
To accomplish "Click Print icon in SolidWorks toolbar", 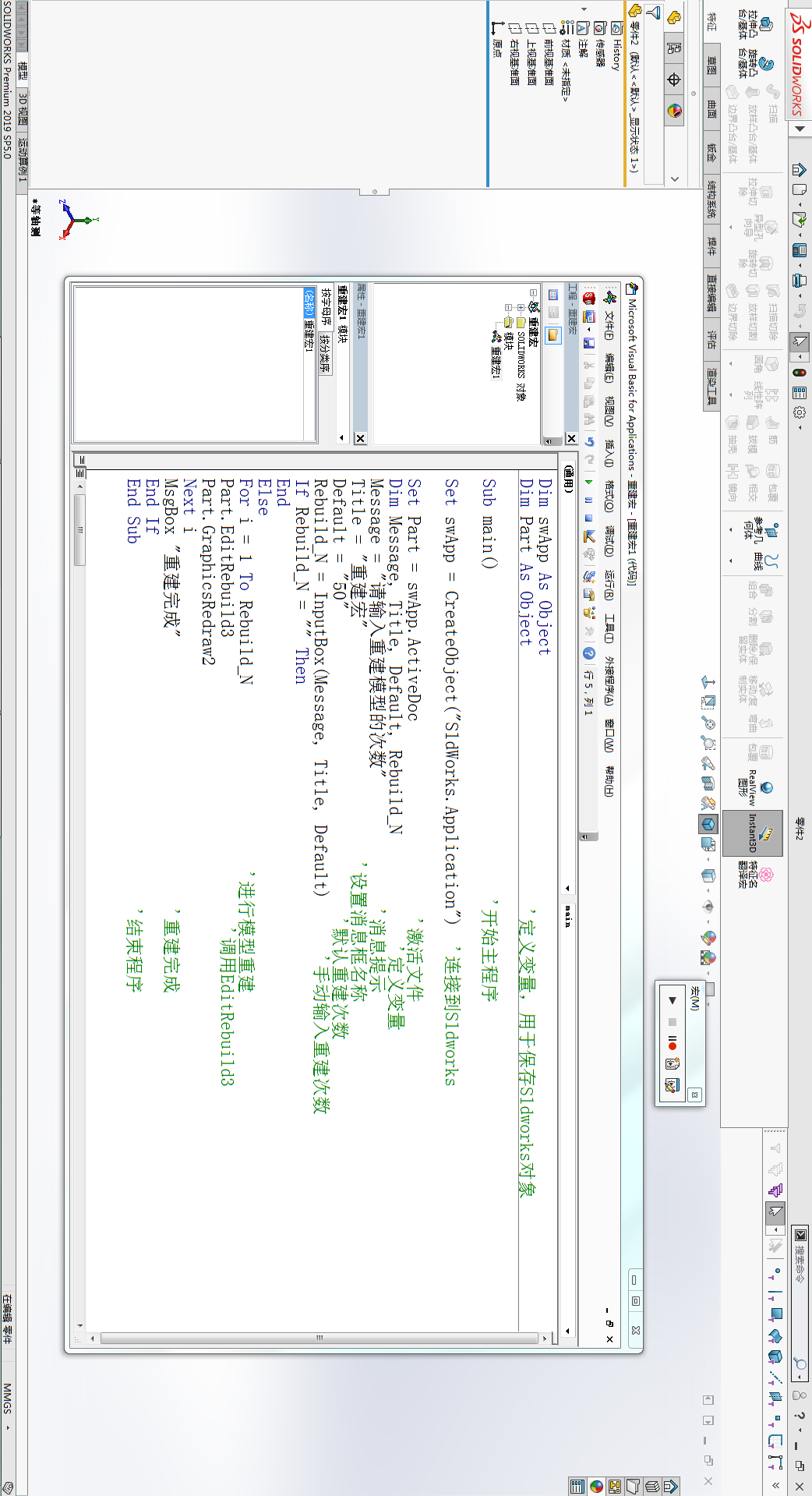I will (x=799, y=281).
